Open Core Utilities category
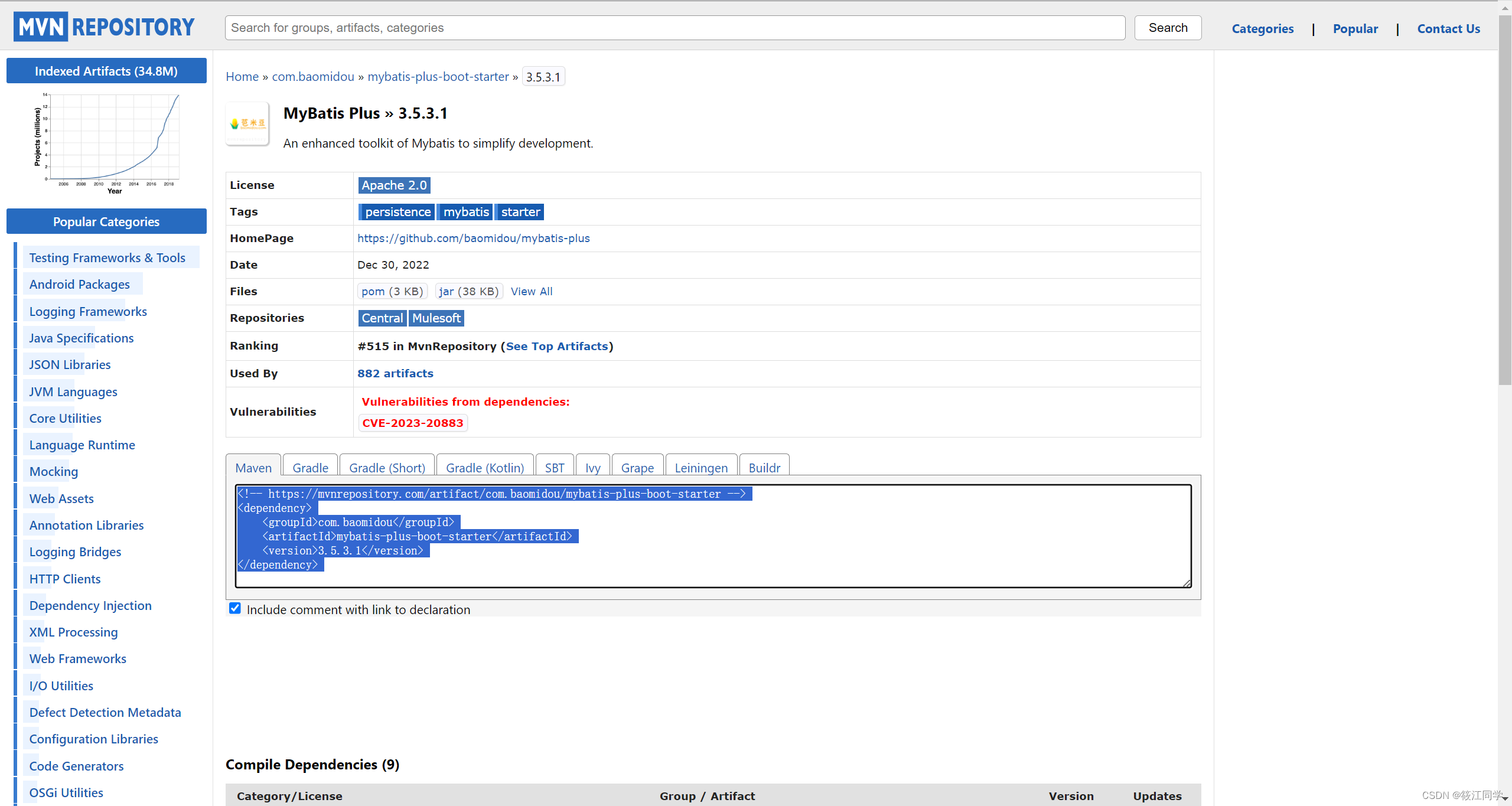 pyautogui.click(x=66, y=419)
